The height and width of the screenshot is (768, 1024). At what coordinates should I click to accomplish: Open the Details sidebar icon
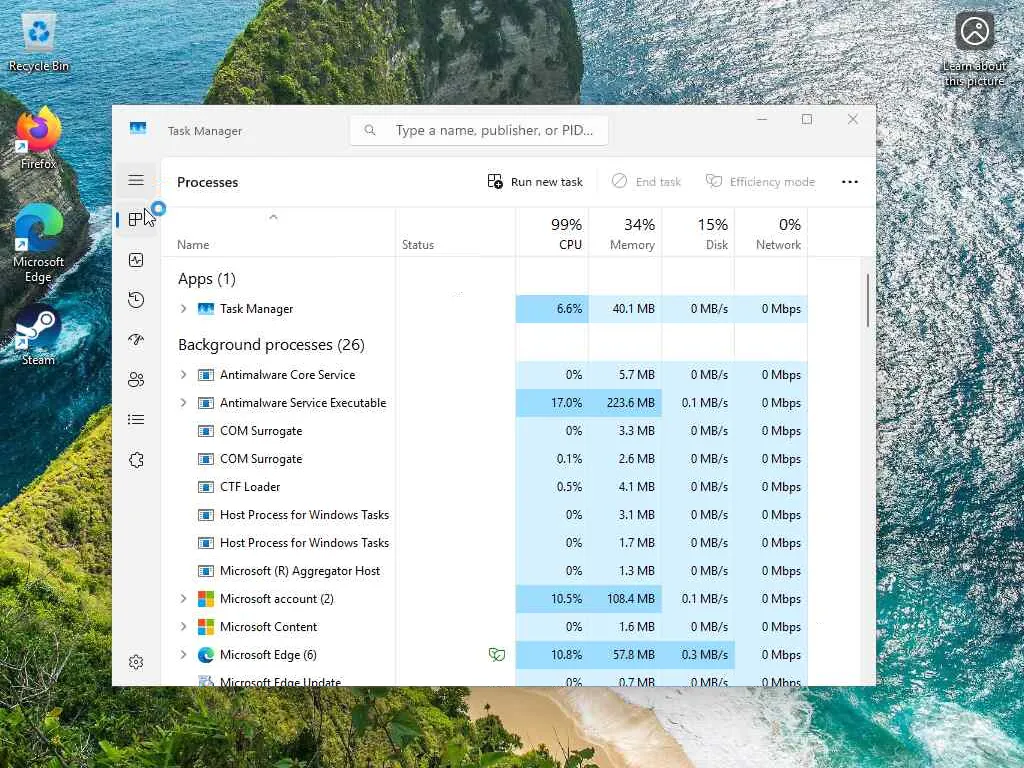(136, 419)
